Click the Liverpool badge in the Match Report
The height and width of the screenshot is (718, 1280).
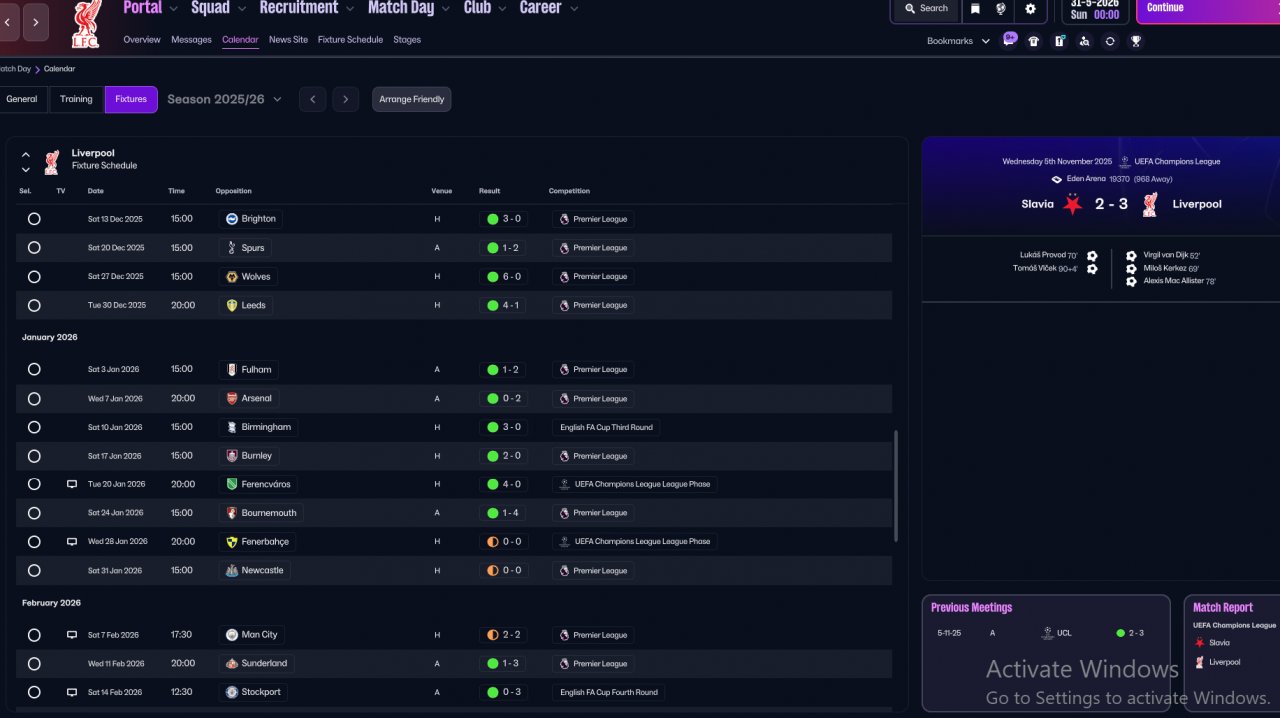point(1199,662)
